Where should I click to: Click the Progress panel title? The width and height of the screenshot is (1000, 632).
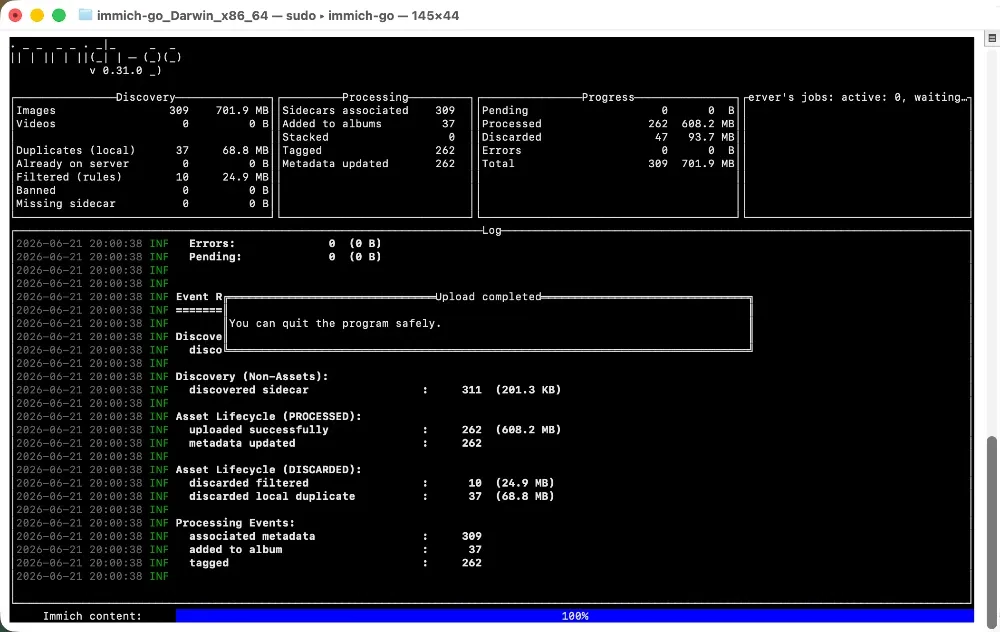[x=608, y=97]
